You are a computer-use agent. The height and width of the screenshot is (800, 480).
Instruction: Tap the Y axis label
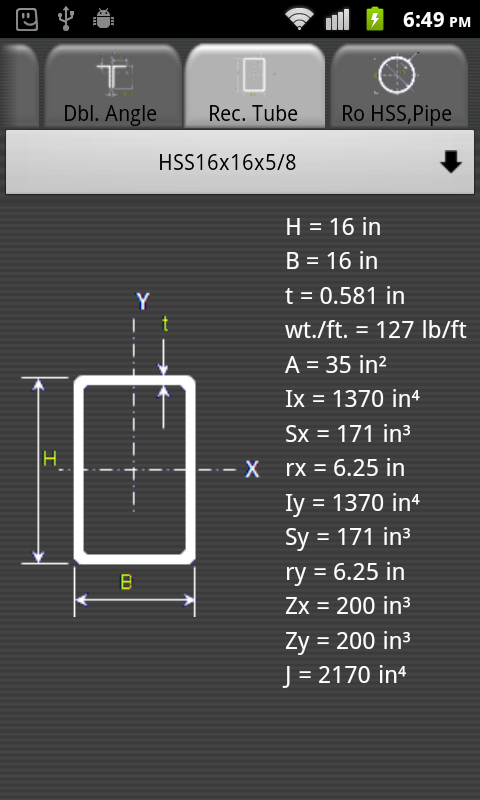(142, 302)
